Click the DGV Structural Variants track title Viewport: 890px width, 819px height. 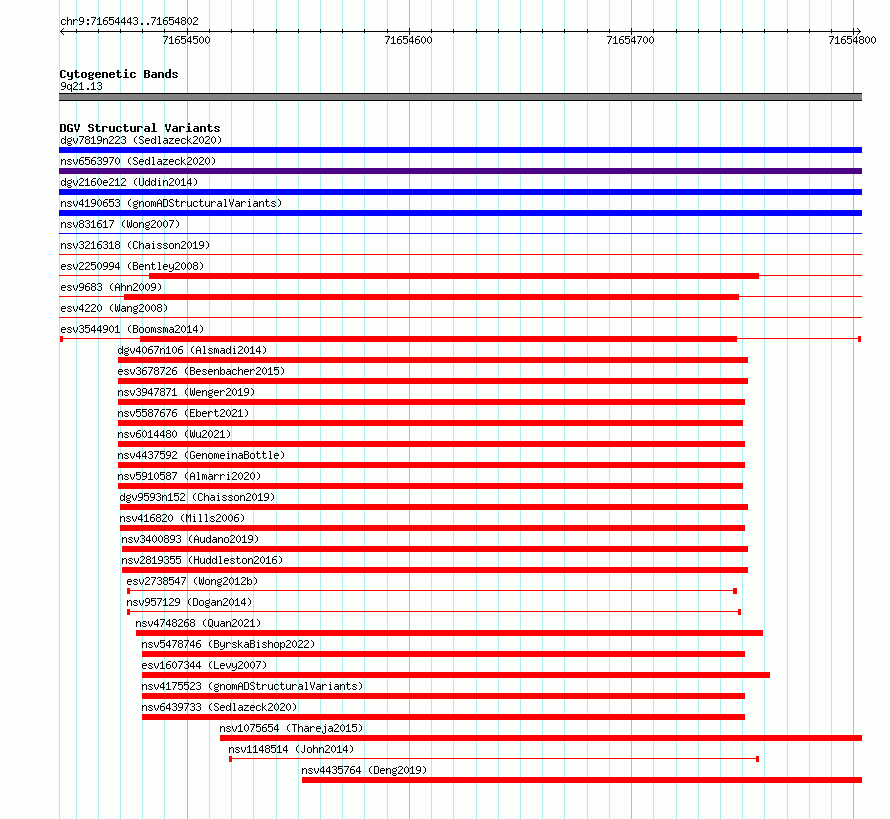[x=140, y=128]
